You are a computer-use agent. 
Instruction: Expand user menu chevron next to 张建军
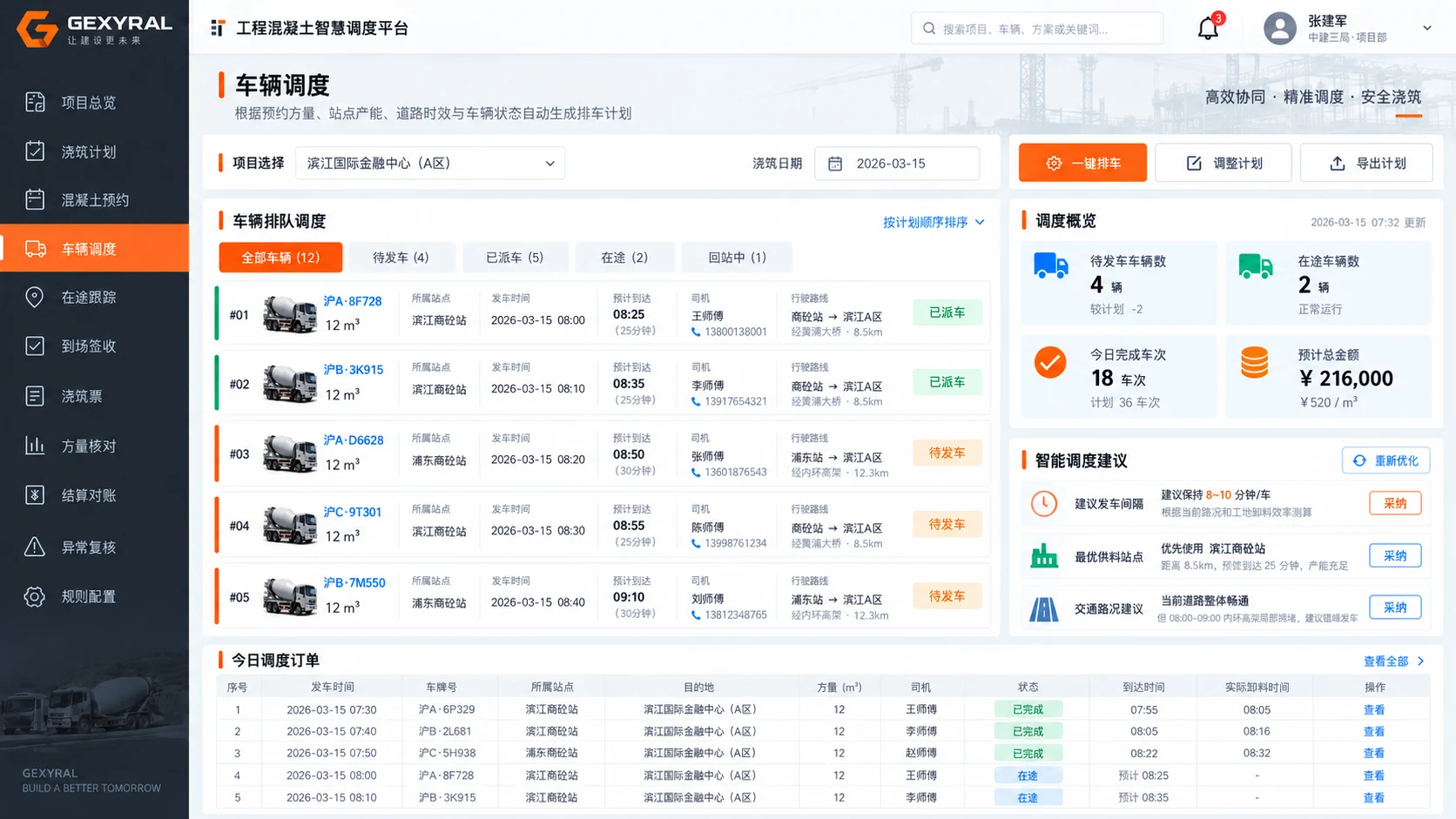coord(1427,28)
